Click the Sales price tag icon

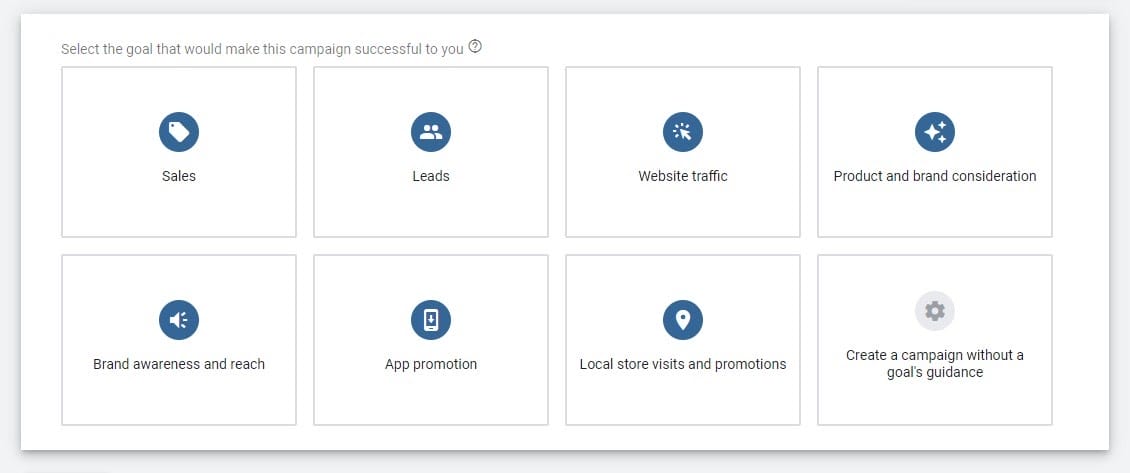point(179,132)
